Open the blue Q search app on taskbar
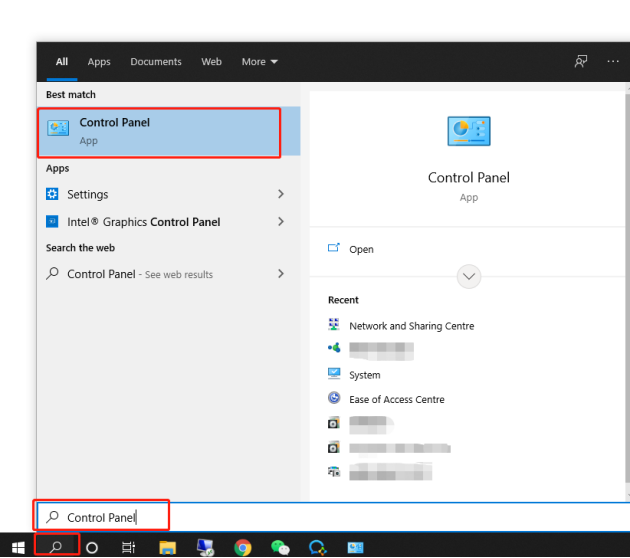 click(317, 547)
